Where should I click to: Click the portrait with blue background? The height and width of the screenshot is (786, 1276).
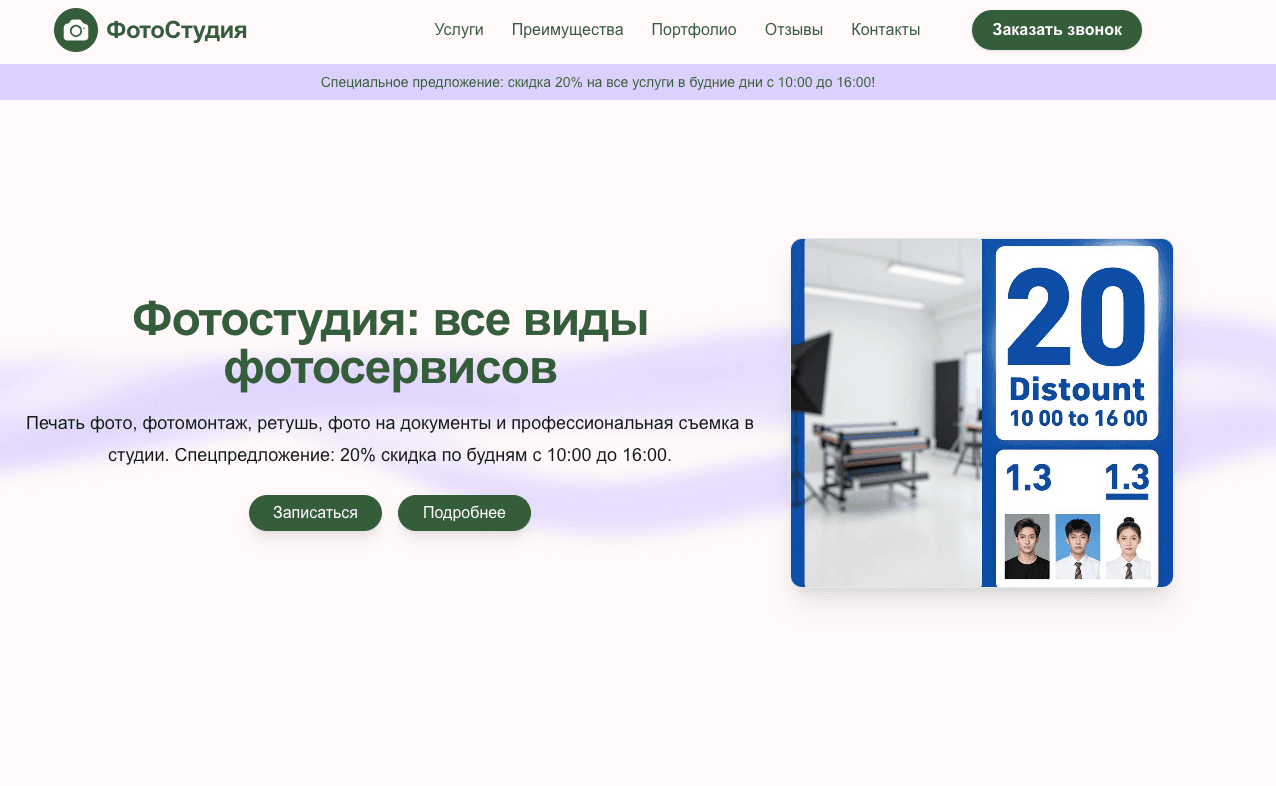(x=1078, y=546)
